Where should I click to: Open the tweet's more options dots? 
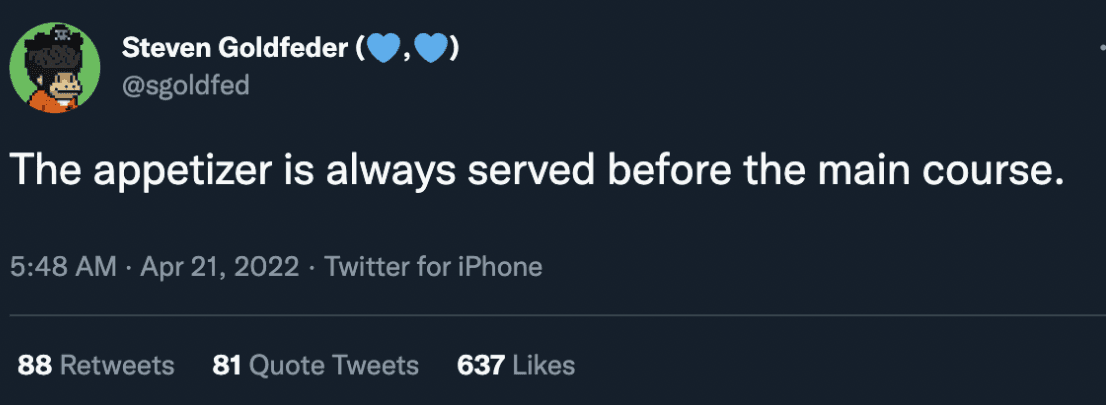point(1101,48)
